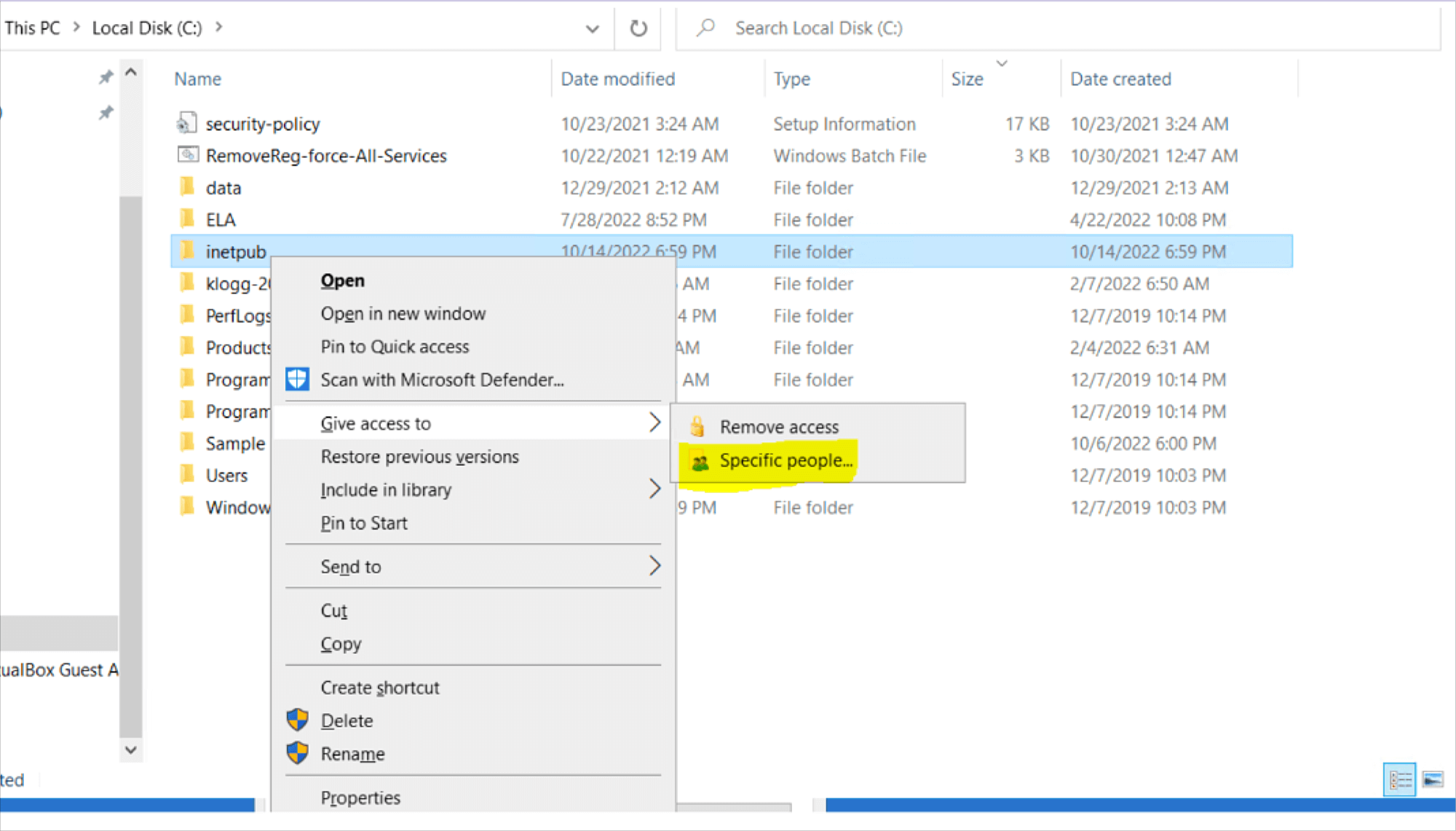This screenshot has width=1456, height=831.
Task: Expand the Send to submenu arrow
Action: tap(654, 566)
